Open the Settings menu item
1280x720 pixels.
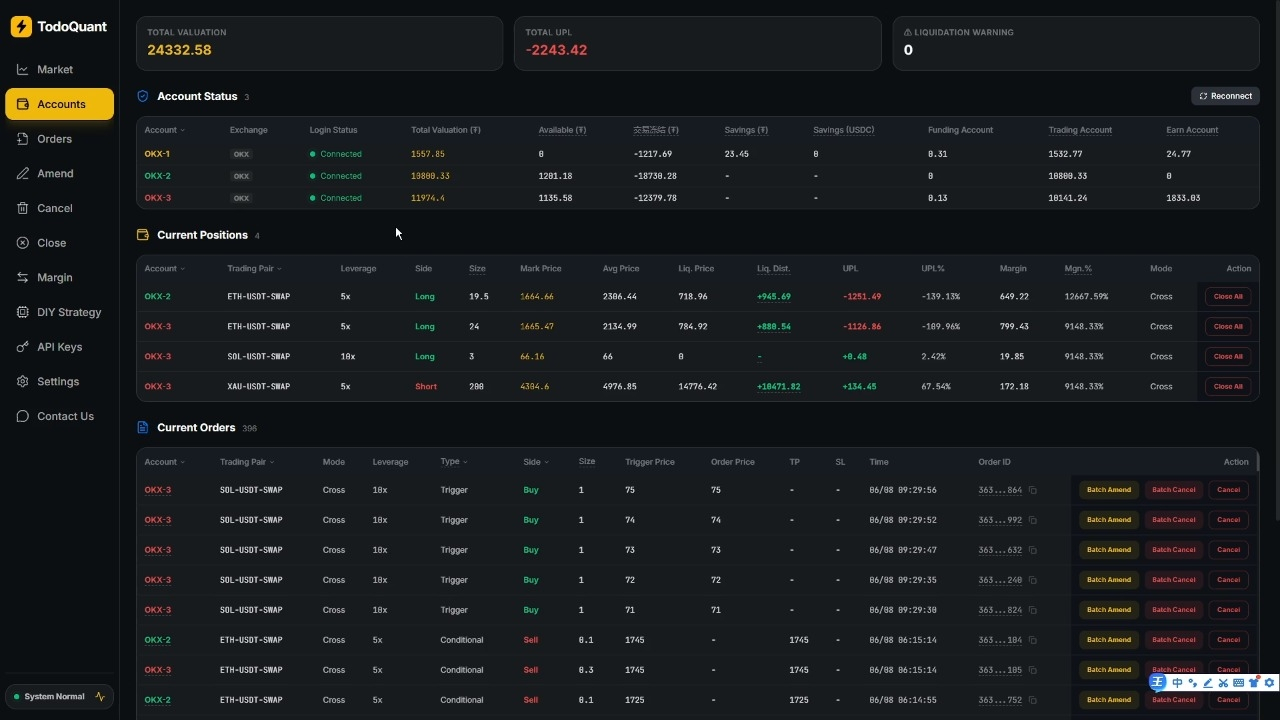click(59, 382)
